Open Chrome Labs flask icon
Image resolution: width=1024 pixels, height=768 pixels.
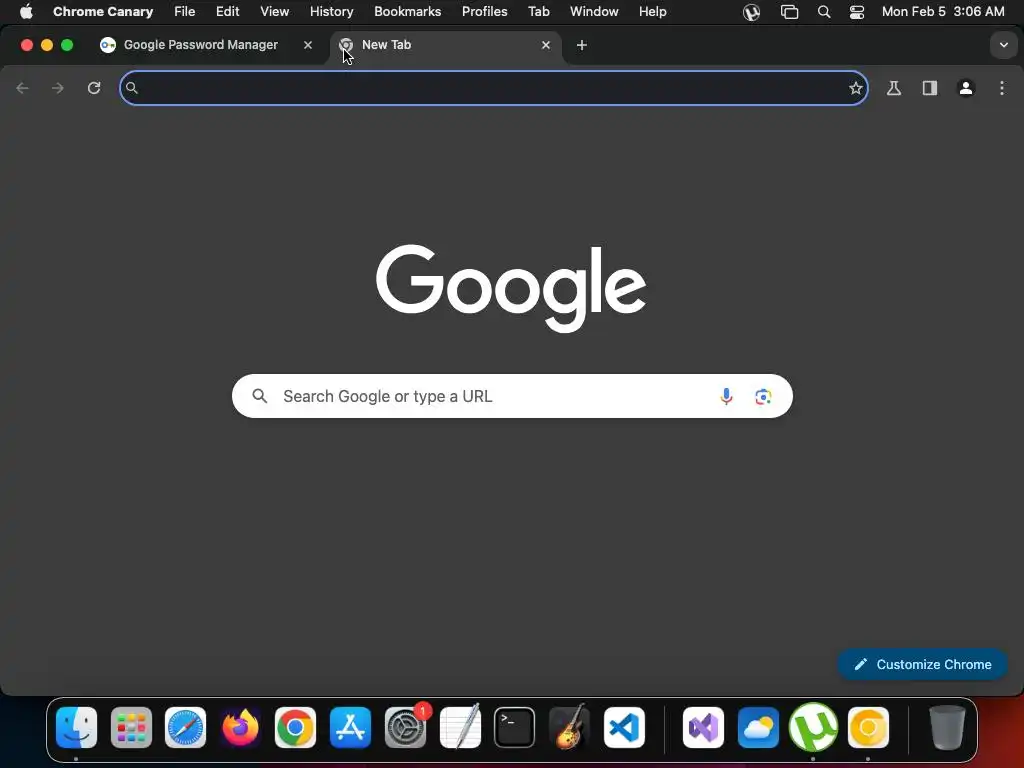(894, 88)
